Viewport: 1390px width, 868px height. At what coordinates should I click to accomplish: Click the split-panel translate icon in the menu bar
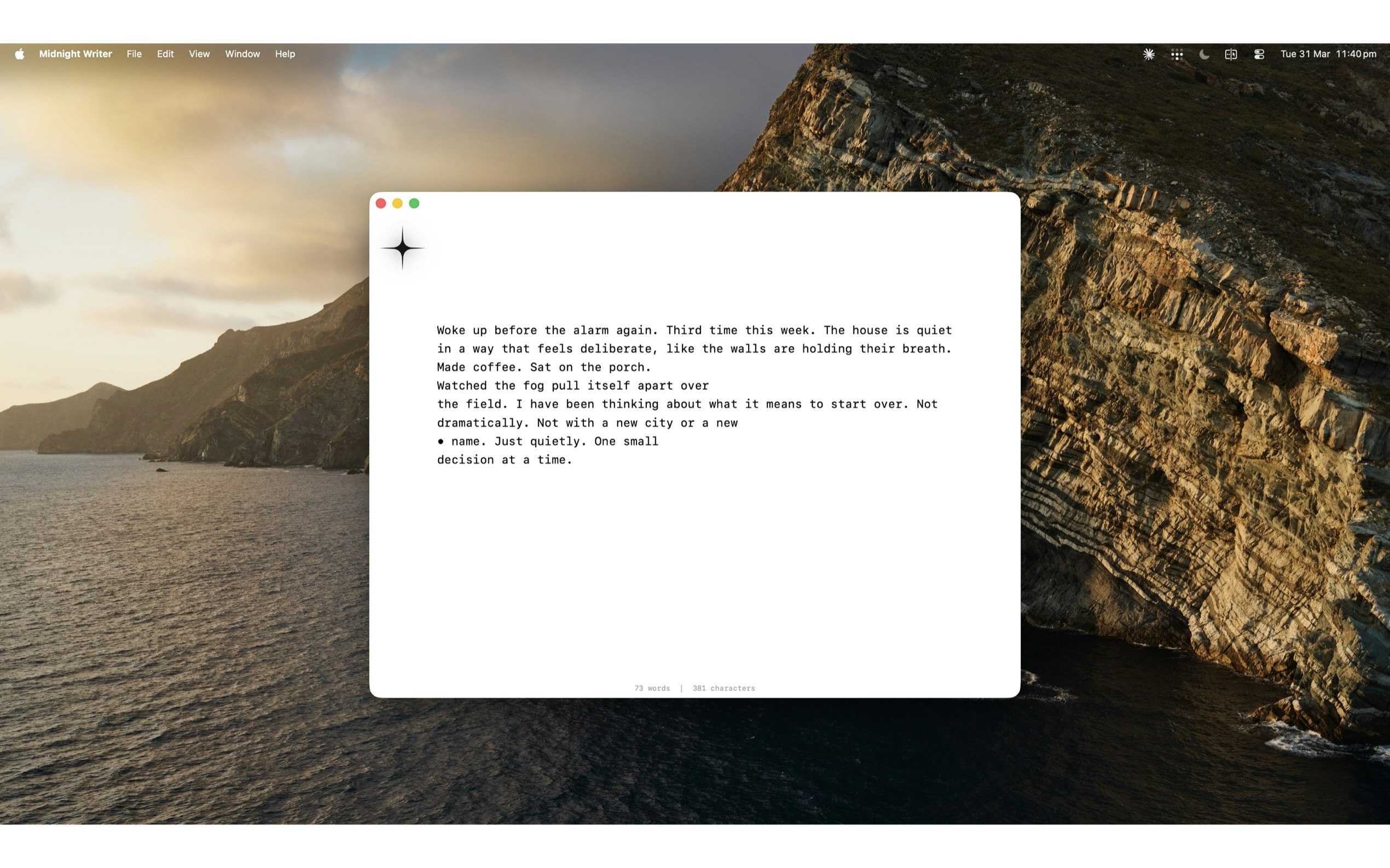click(x=1230, y=54)
